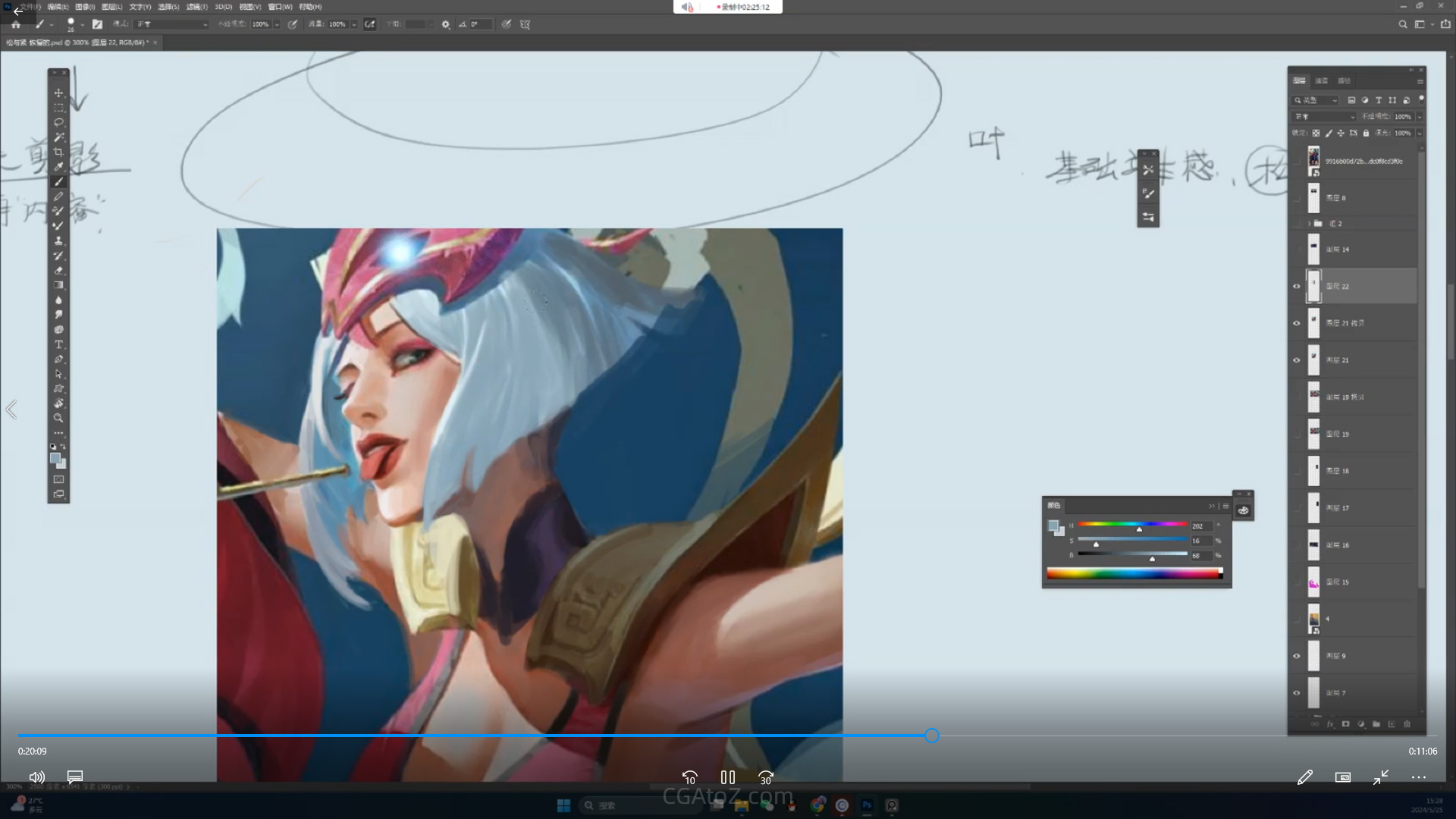This screenshot has height=819, width=1456.
Task: Select the Lasso tool
Action: [58, 122]
